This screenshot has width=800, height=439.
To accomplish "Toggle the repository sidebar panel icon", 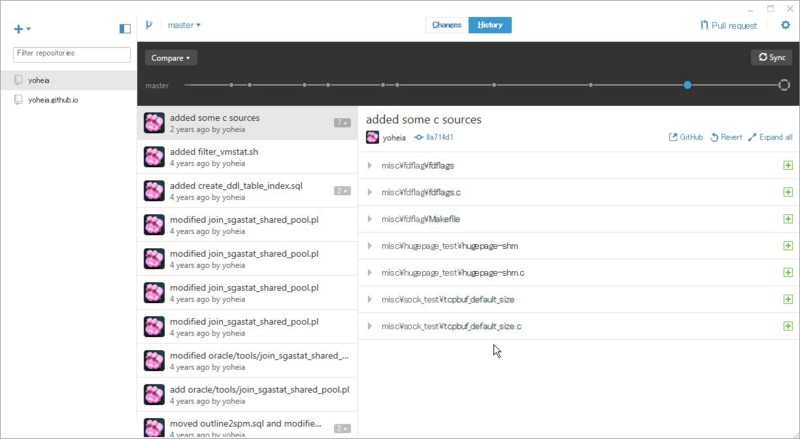I will coord(125,29).
